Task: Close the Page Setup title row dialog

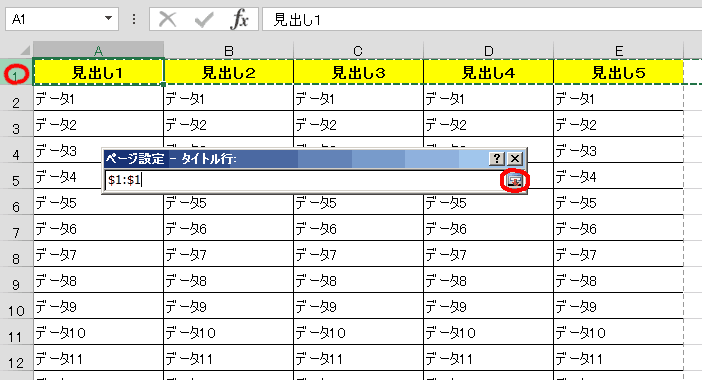Action: pos(515,158)
